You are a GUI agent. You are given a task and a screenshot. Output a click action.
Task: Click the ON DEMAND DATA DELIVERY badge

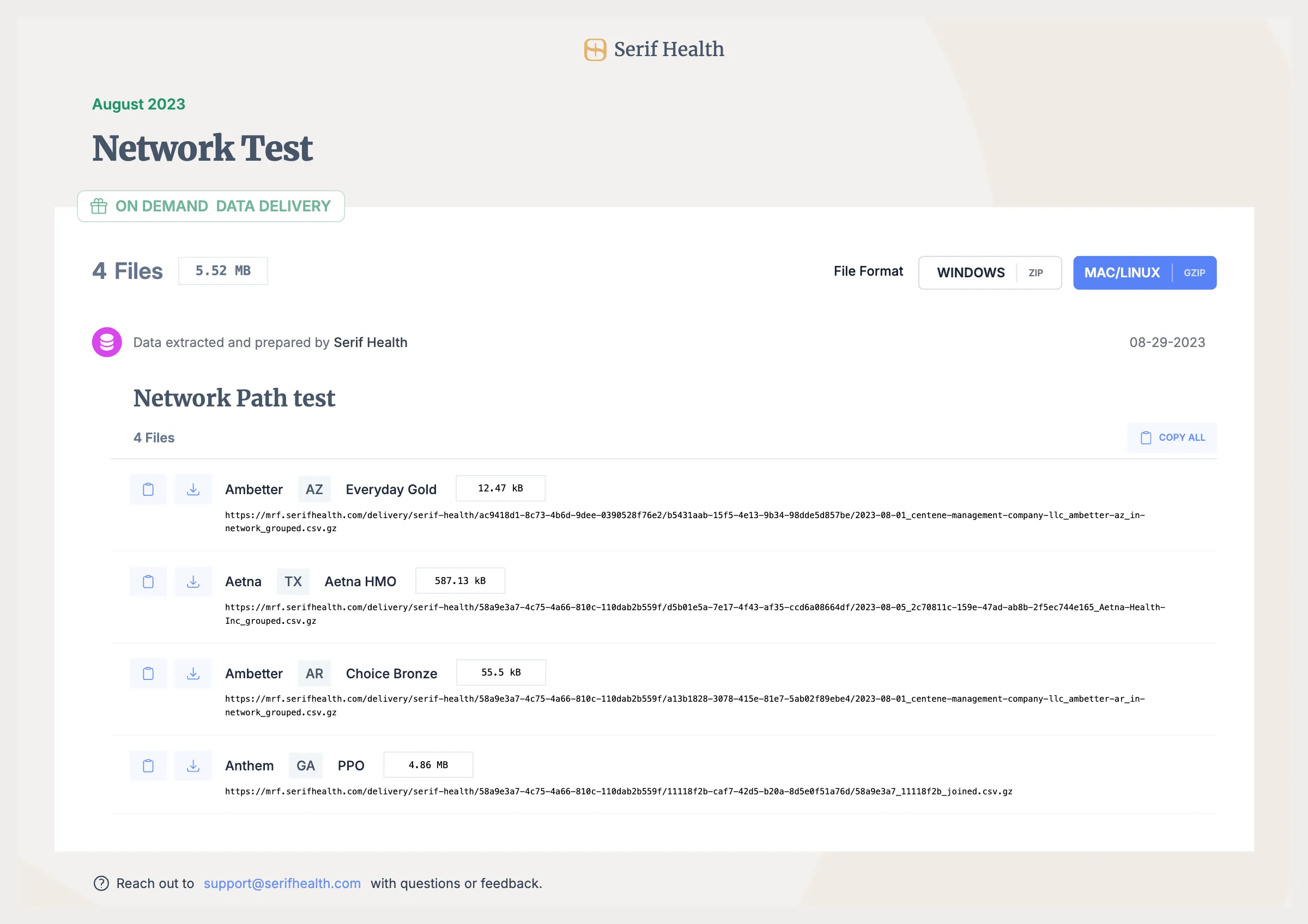[x=211, y=206]
